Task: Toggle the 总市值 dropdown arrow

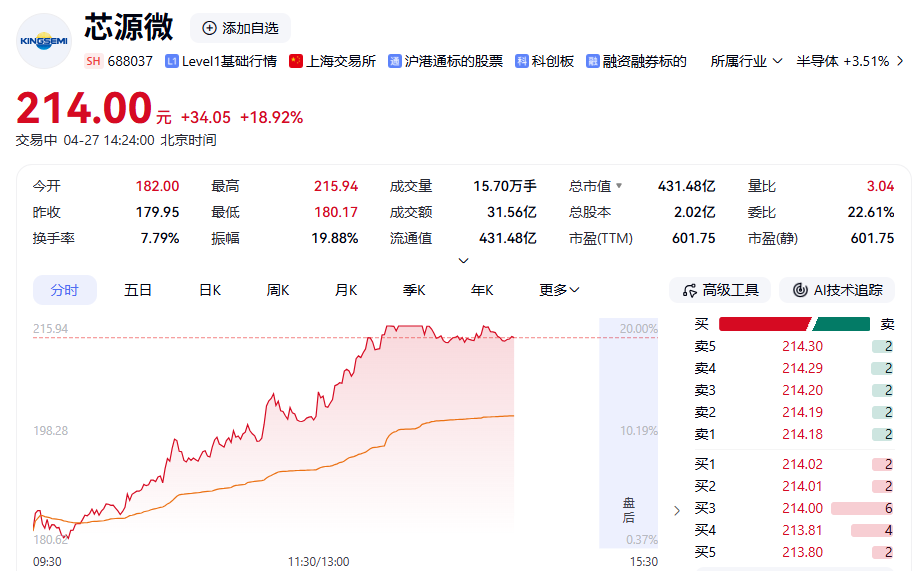Action: tap(619, 186)
